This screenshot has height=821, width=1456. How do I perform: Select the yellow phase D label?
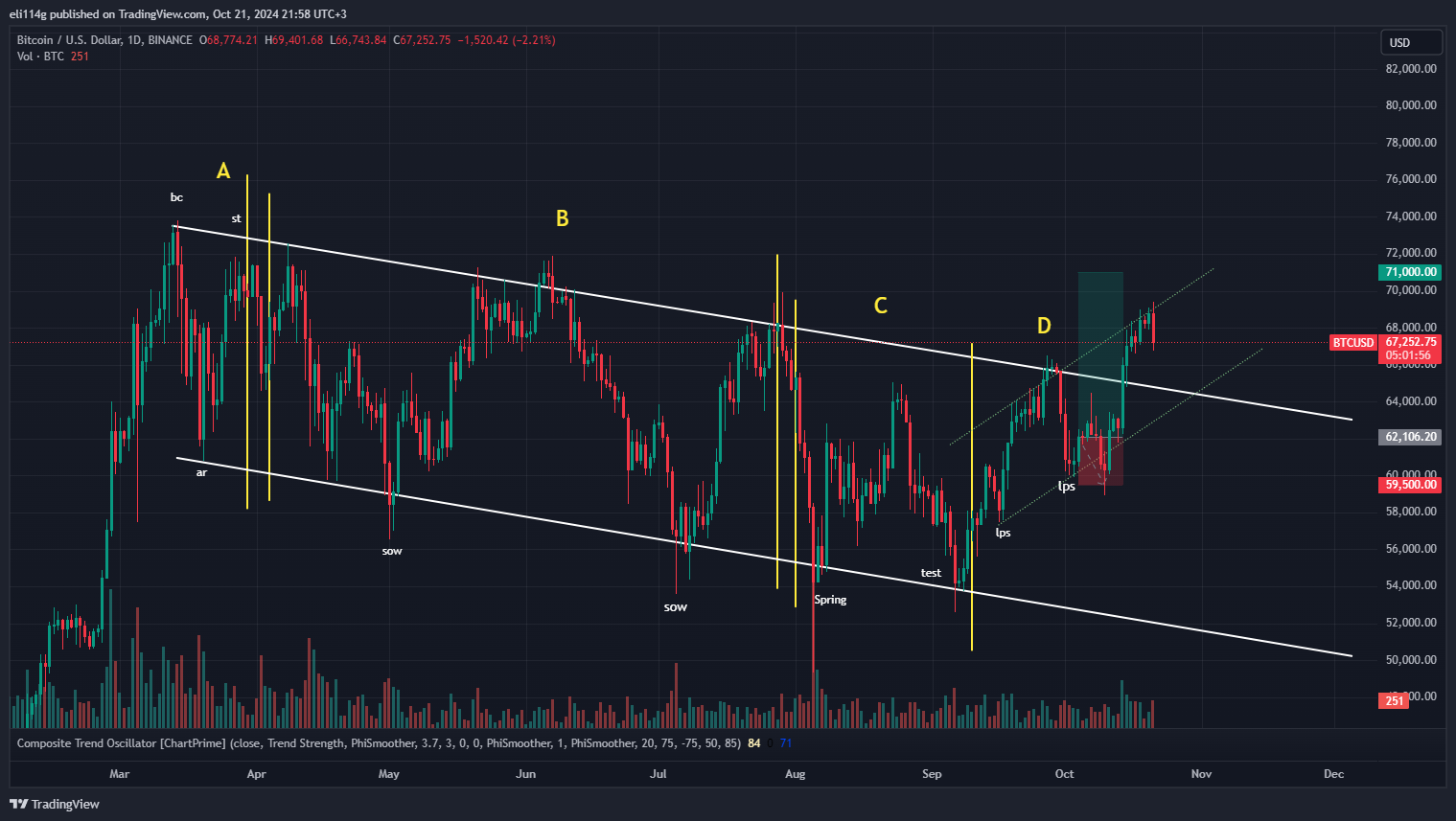point(1044,326)
